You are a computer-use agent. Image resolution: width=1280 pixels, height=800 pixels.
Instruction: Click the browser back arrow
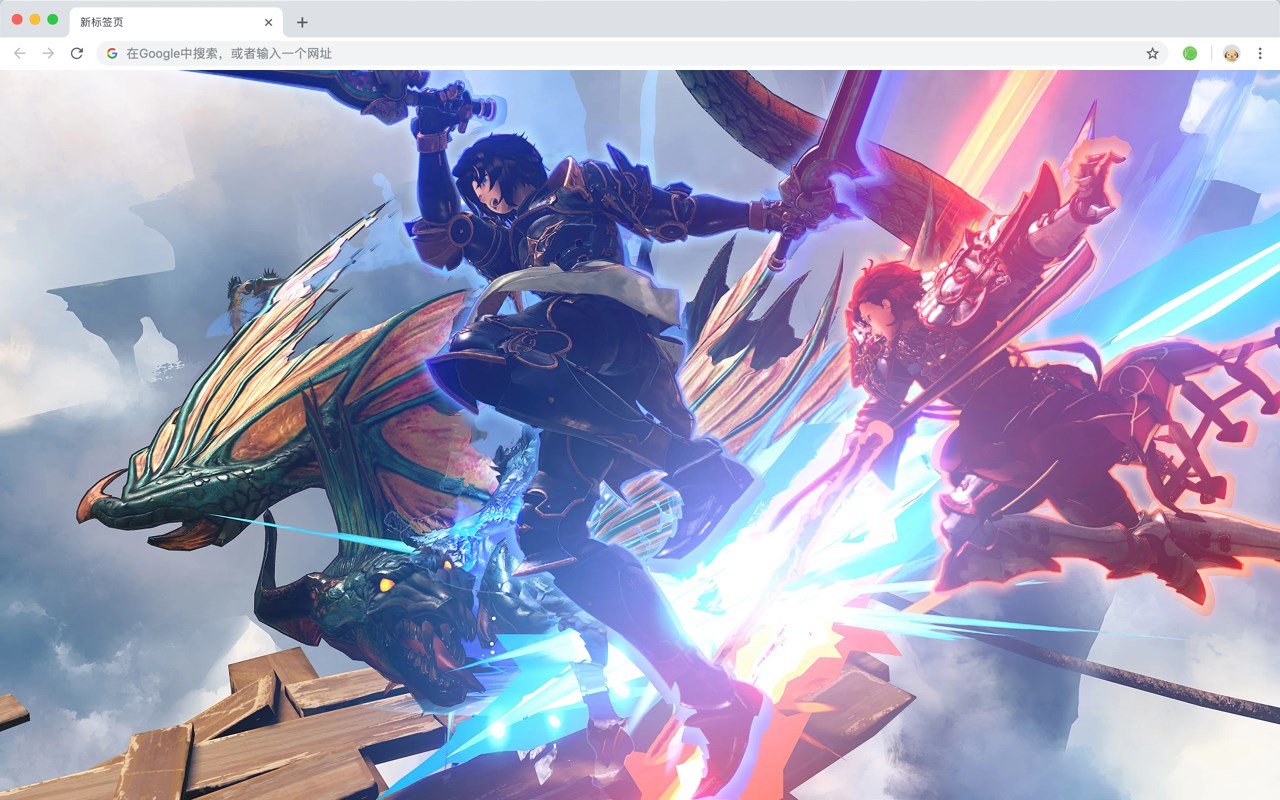(x=20, y=53)
